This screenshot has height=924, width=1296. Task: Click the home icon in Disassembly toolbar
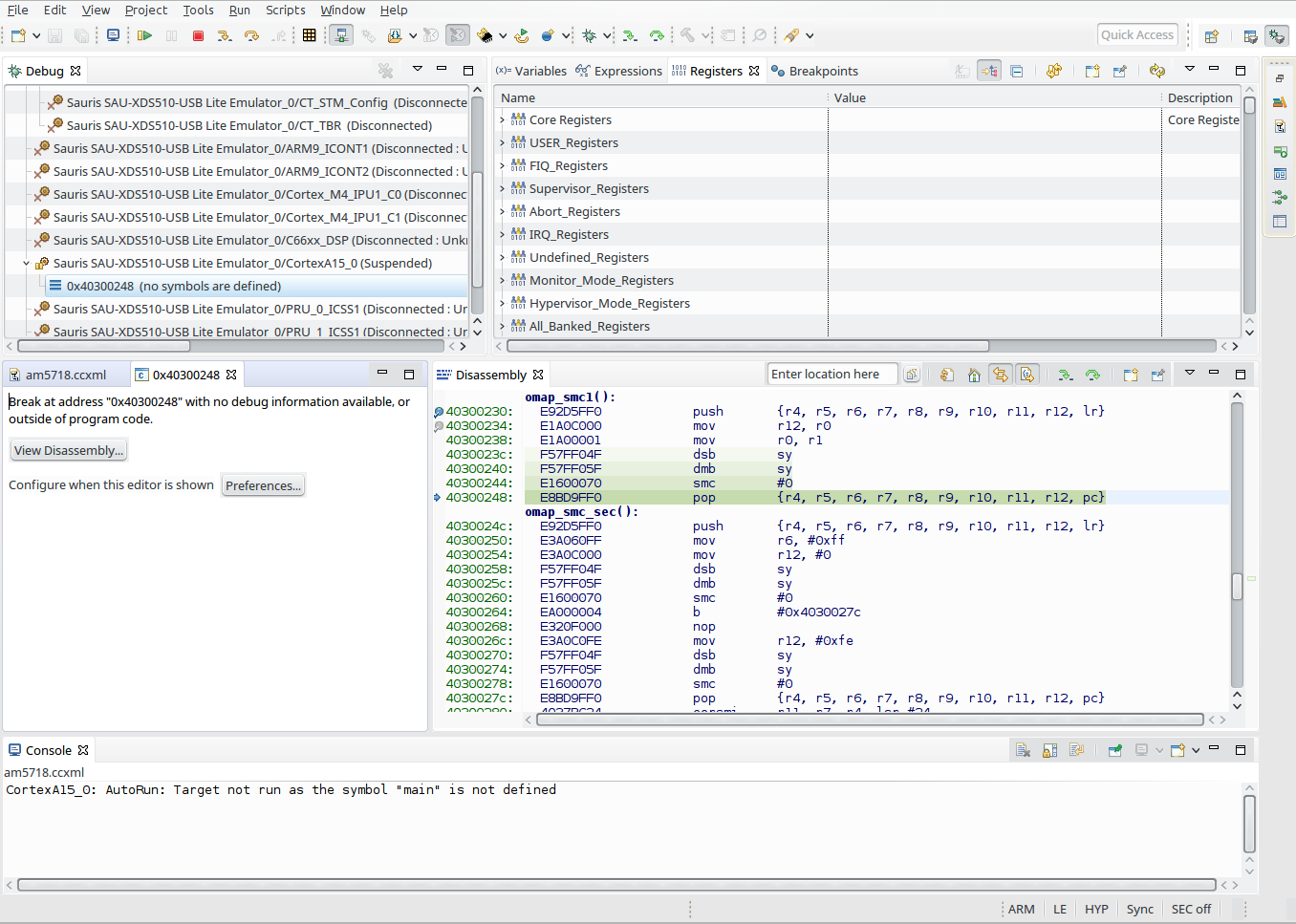974,375
